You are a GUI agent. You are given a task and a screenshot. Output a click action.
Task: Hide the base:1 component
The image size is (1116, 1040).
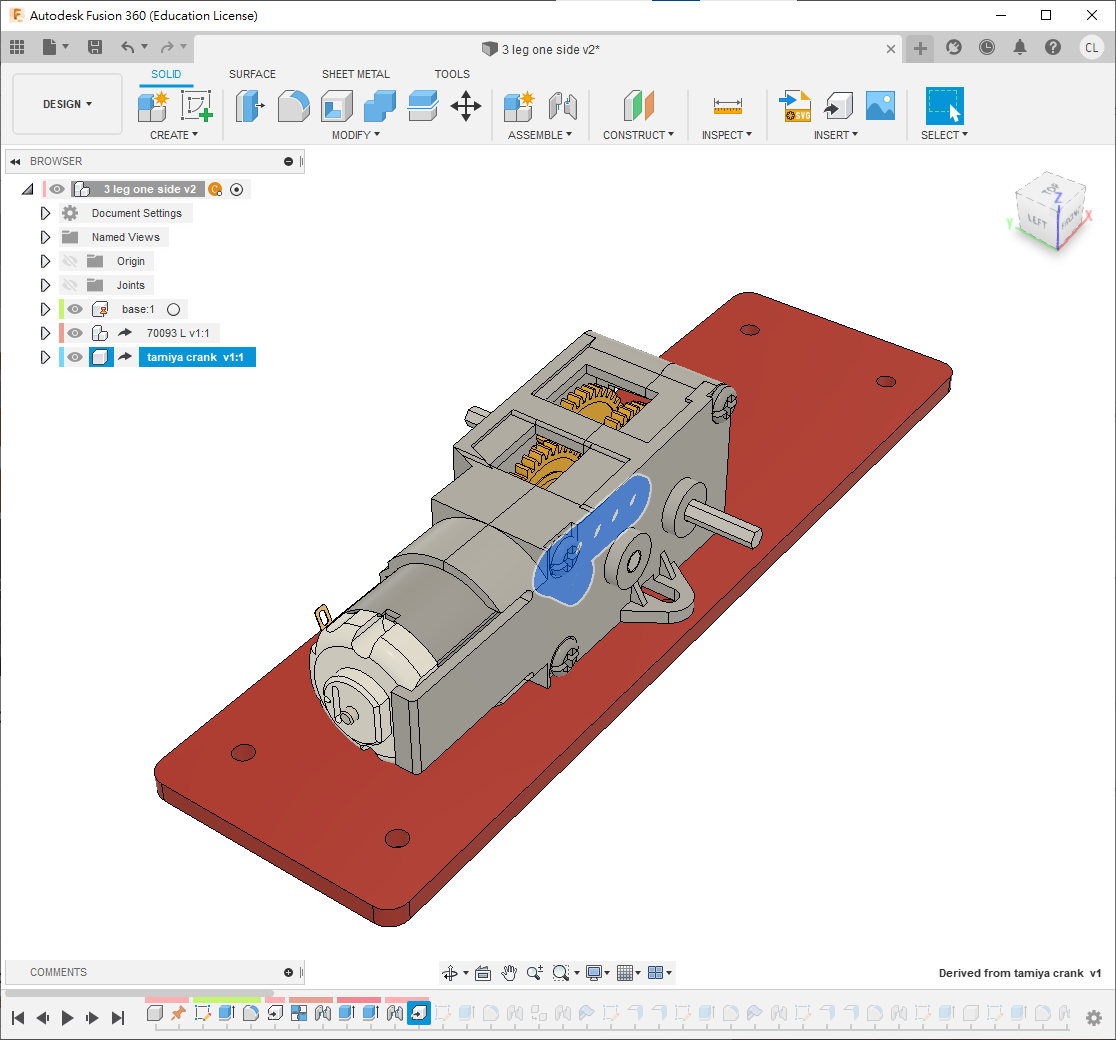pyautogui.click(x=75, y=310)
